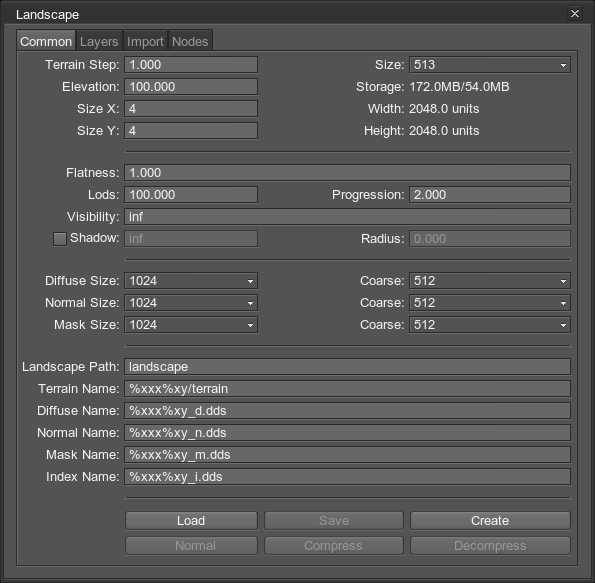Open the Coarse dropdown beside Normal Size
The image size is (595, 583).
pos(490,303)
